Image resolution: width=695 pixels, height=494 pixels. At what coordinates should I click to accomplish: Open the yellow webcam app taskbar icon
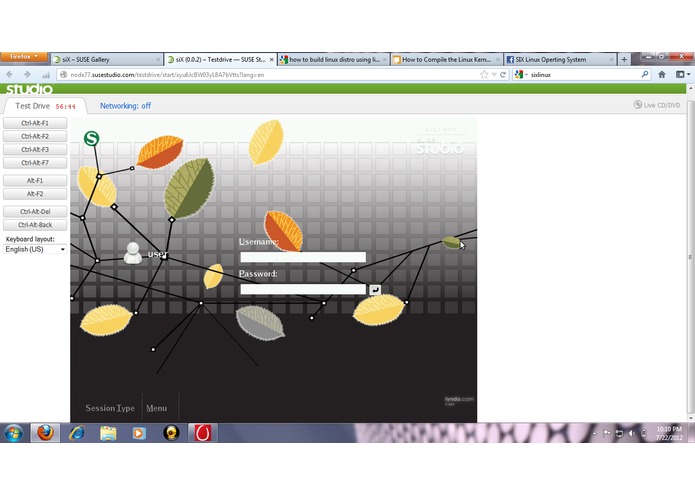(171, 433)
